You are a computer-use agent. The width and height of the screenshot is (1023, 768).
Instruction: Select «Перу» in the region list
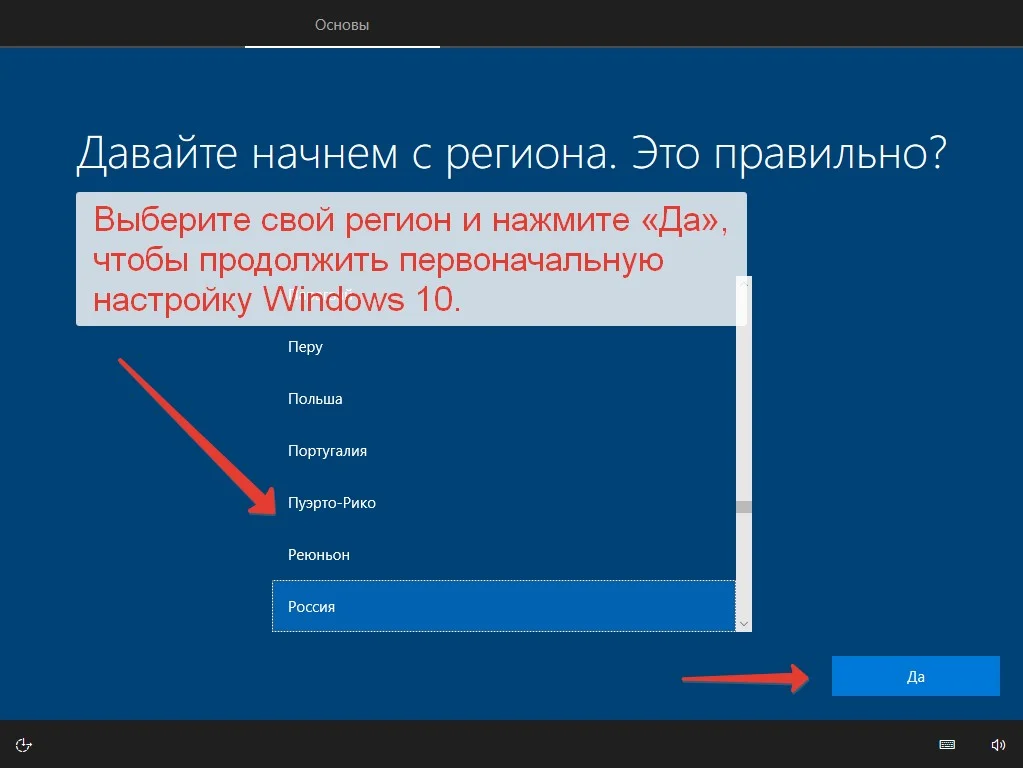[504, 346]
